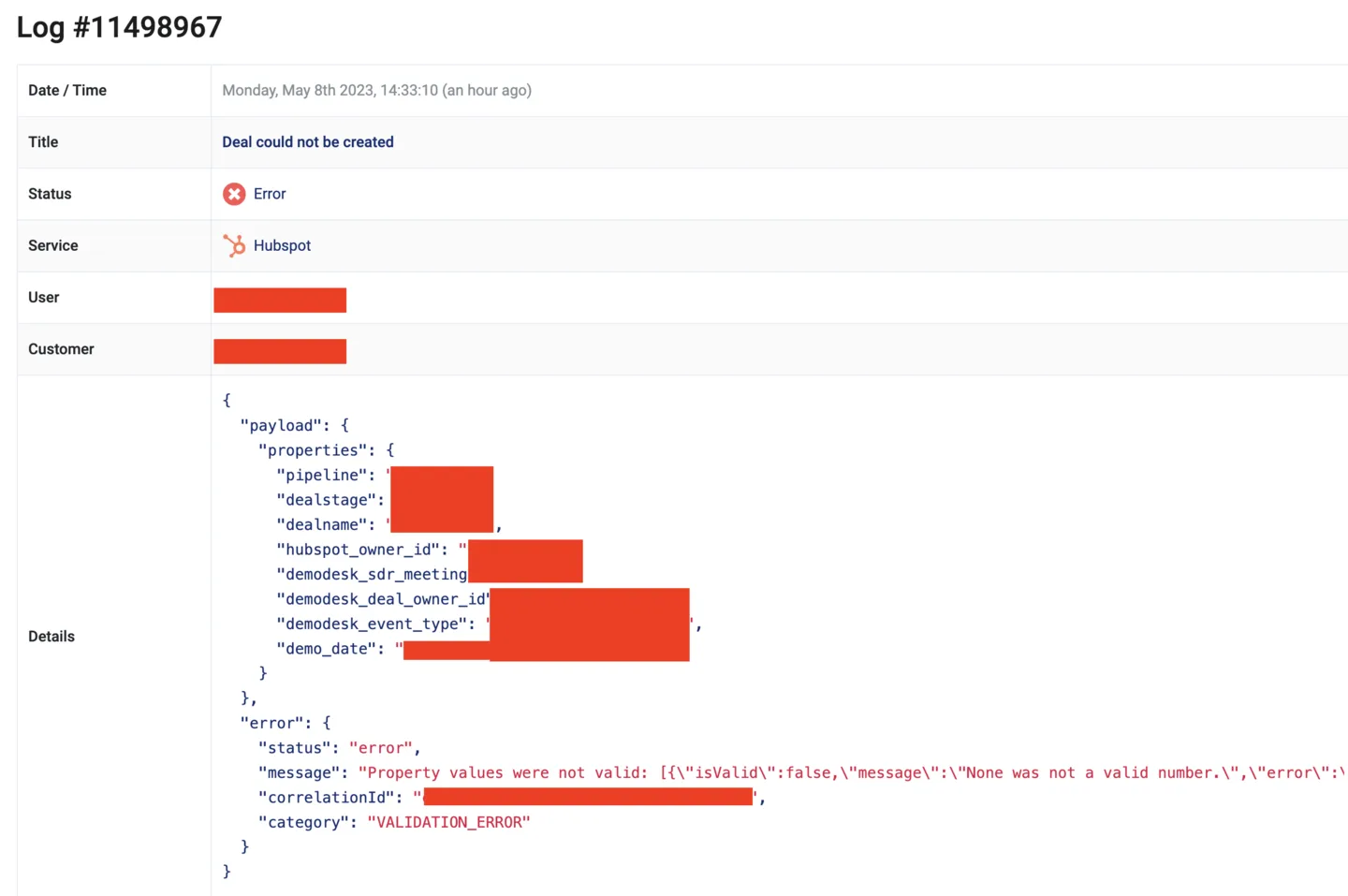The height and width of the screenshot is (896, 1348).
Task: Open the Deal could not be created link
Action: coord(308,142)
